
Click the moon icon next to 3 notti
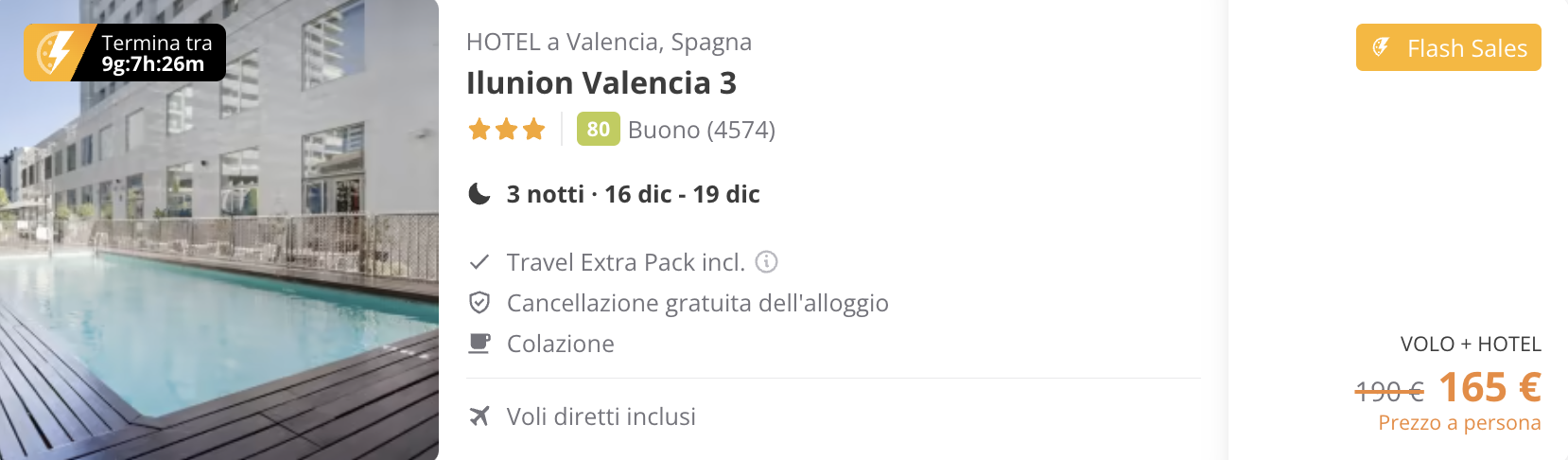pos(479,194)
